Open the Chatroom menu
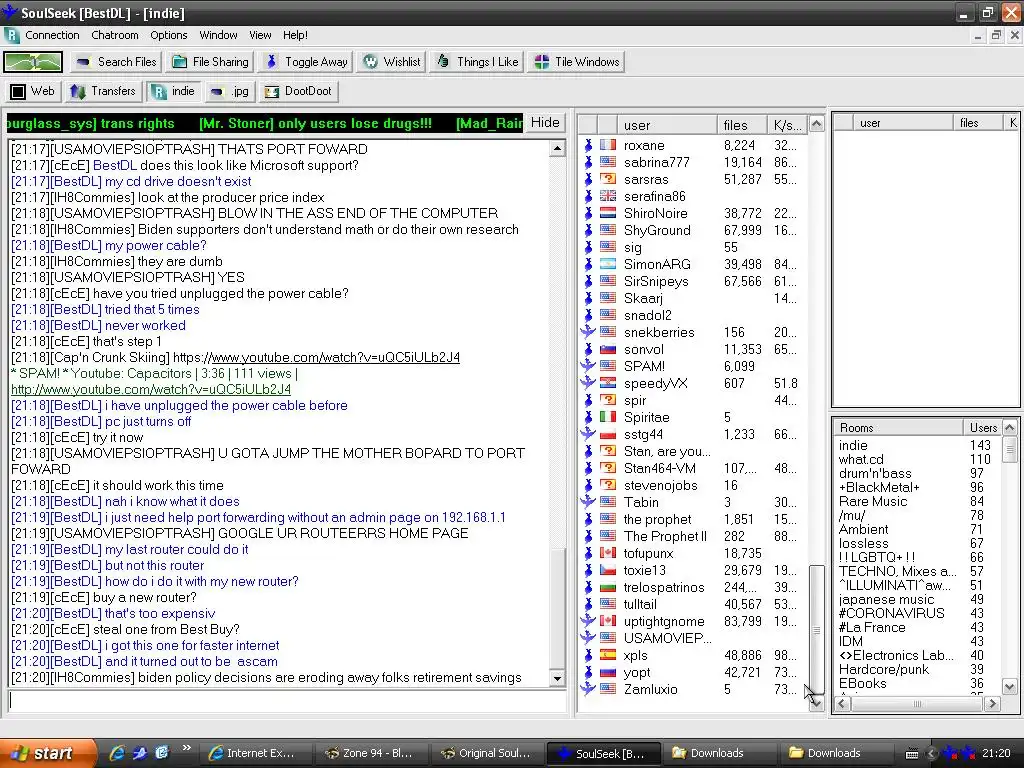Screen dimensions: 1024x768 [x=115, y=35]
